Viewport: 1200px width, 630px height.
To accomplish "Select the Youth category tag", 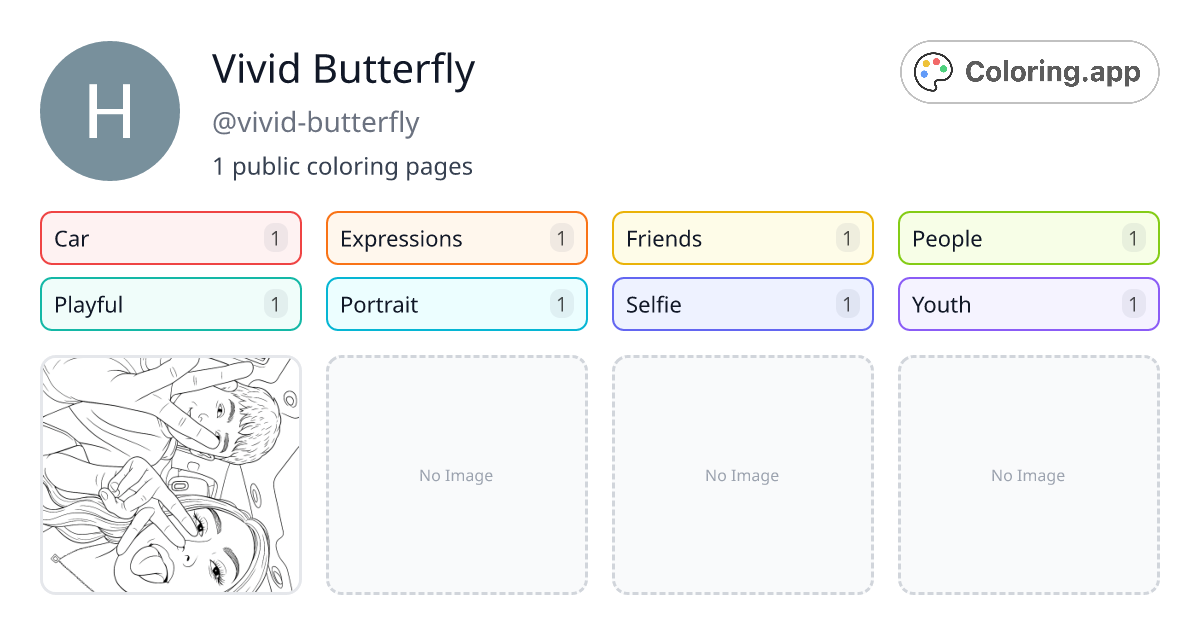I will [1028, 304].
